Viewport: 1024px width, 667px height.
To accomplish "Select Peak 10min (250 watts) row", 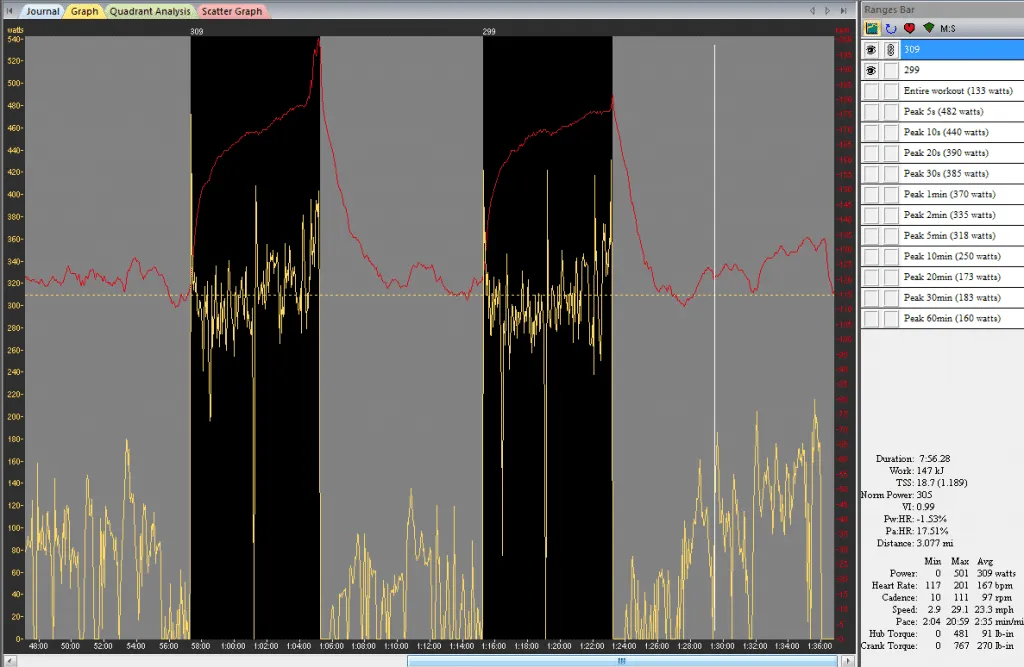I will pos(962,256).
